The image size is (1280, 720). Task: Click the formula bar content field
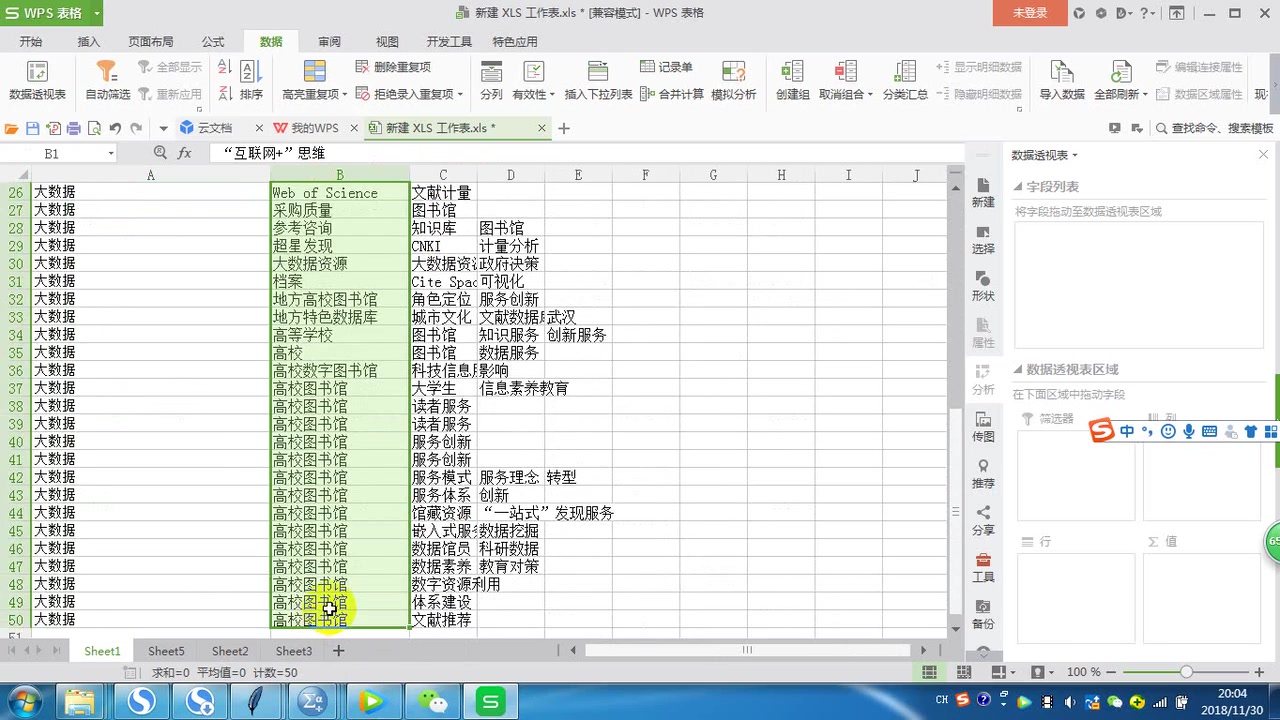585,153
